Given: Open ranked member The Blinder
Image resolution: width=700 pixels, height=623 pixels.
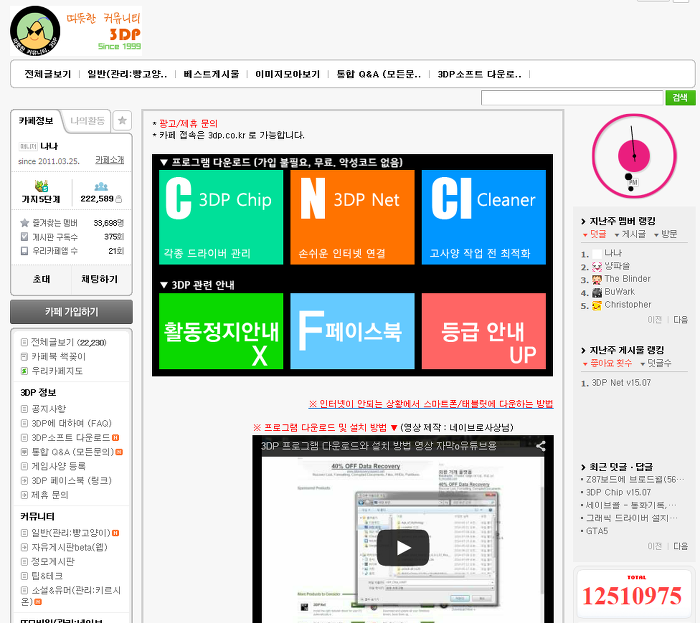Looking at the screenshot, I should pos(627,279).
